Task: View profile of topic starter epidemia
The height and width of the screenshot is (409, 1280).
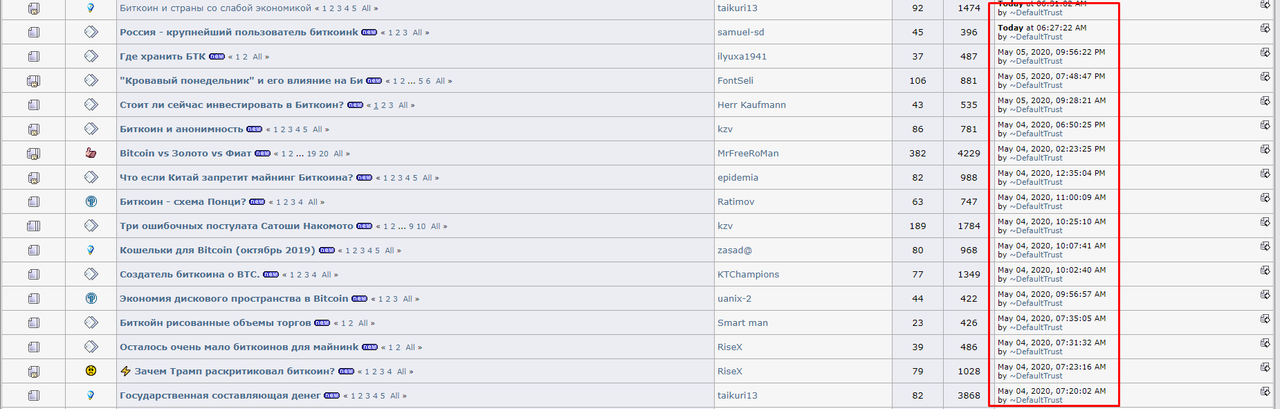Action: (x=738, y=177)
